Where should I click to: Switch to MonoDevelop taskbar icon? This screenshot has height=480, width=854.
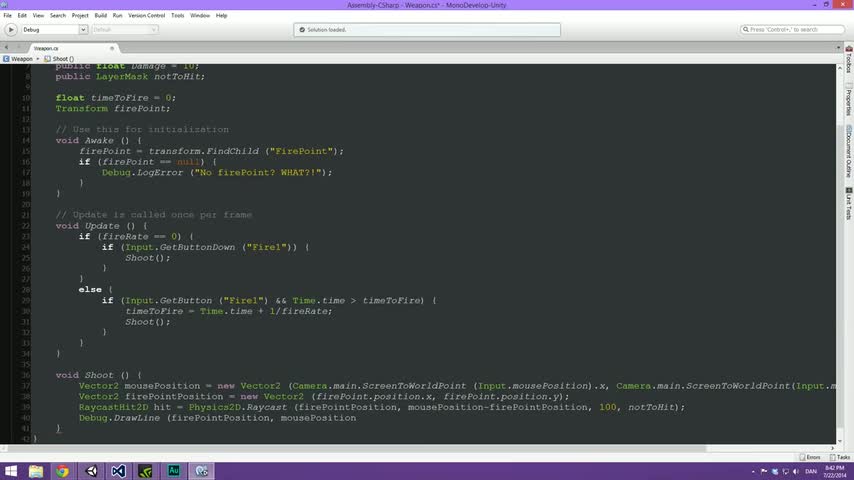pyautogui.click(x=202, y=471)
